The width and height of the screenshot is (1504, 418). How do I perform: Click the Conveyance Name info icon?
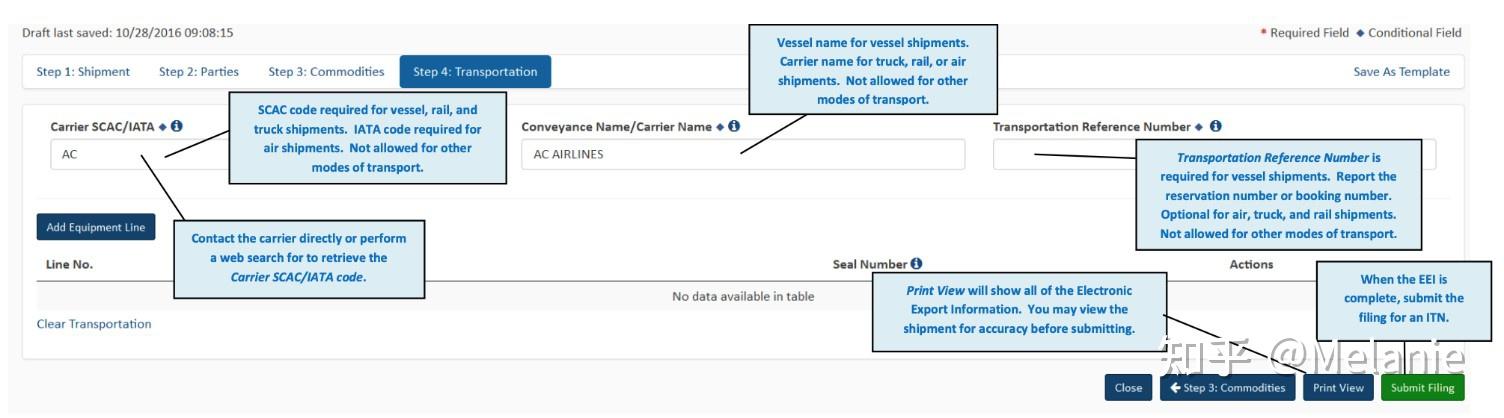tap(734, 127)
